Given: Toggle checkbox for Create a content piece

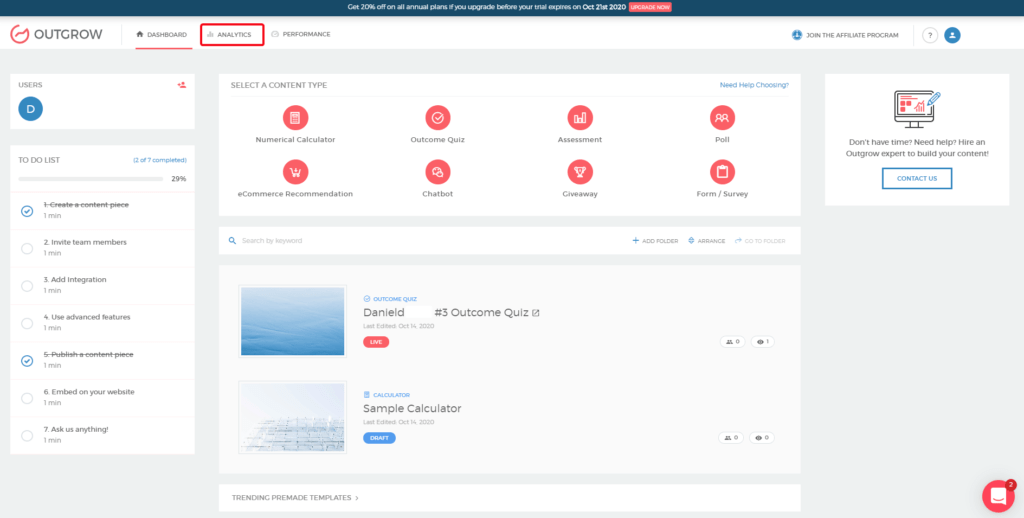Looking at the screenshot, I should (27, 211).
